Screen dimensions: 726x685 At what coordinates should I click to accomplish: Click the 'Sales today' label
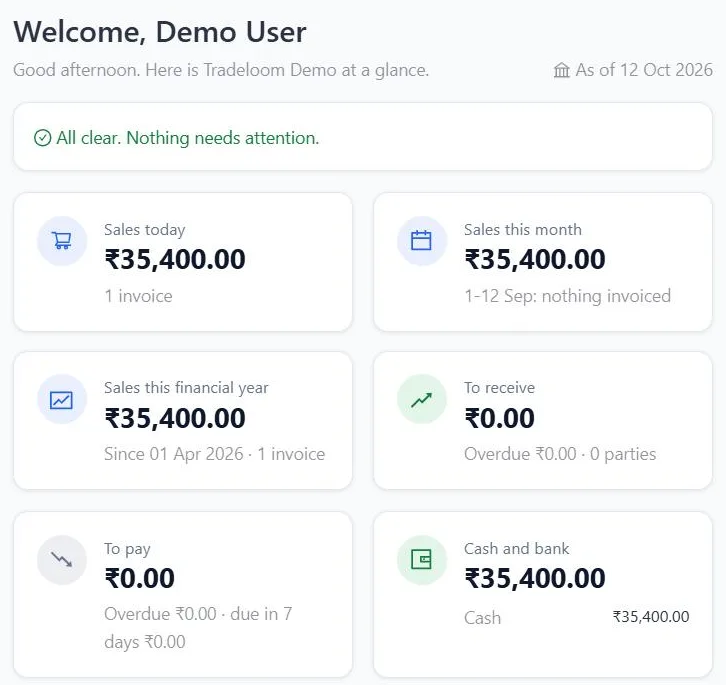(144, 230)
